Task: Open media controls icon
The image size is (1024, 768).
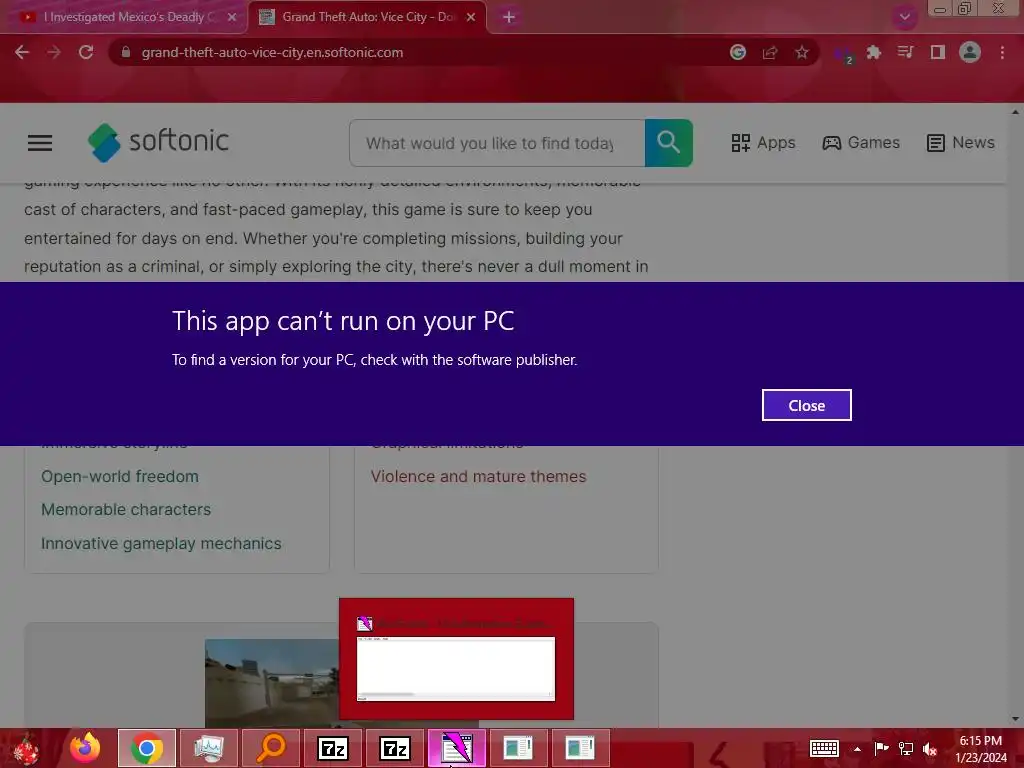Action: tap(906, 52)
